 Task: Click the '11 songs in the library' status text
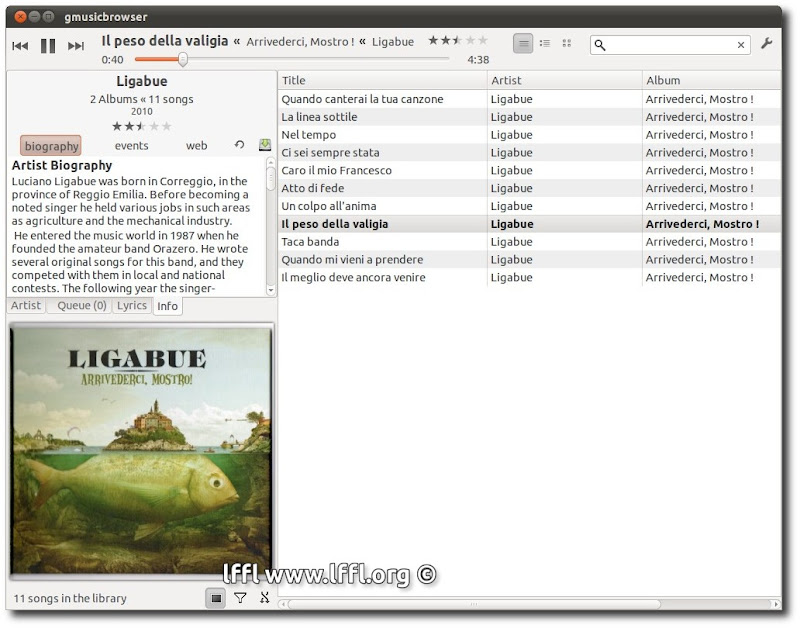[70, 598]
